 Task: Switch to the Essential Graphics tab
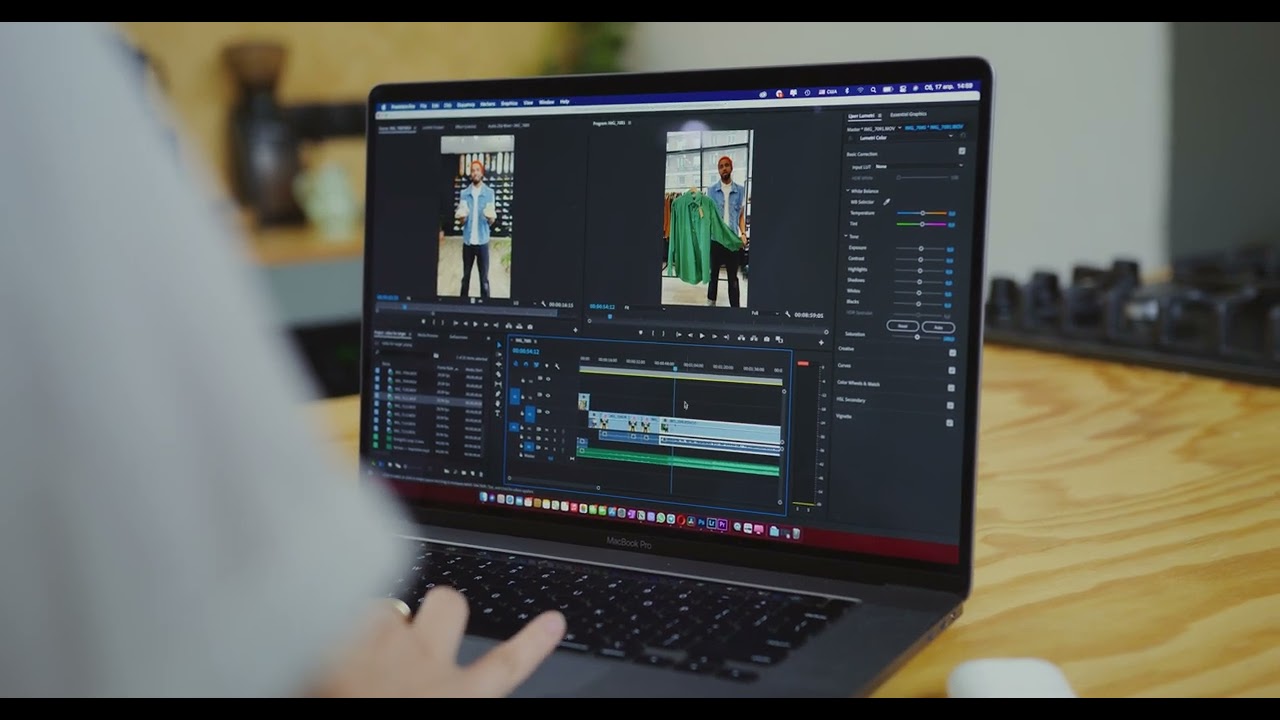[x=908, y=114]
